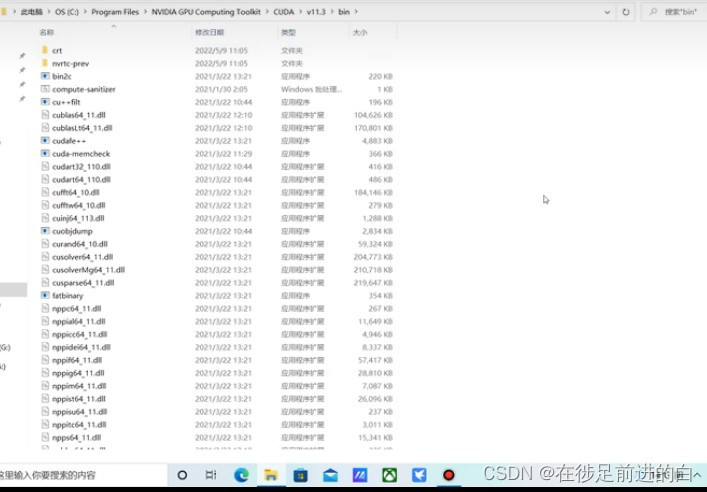Open the nvrtc-prev folder icon
Viewport: 707px width, 492px height.
[45, 63]
